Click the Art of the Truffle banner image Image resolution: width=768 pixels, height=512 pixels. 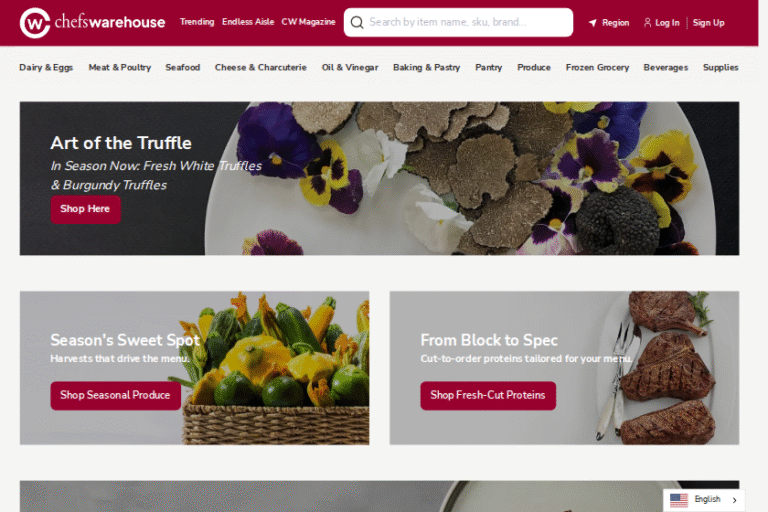pyautogui.click(x=379, y=178)
